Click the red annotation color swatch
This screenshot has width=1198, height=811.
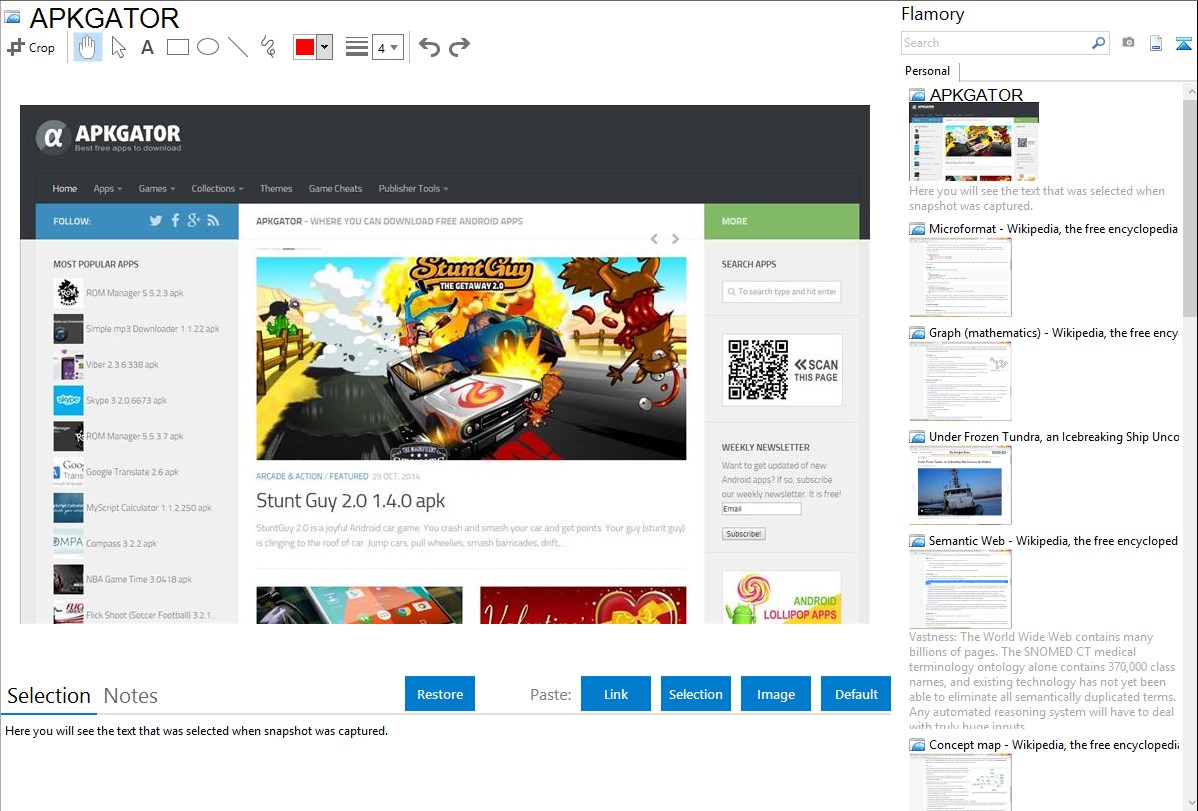pyautogui.click(x=305, y=47)
